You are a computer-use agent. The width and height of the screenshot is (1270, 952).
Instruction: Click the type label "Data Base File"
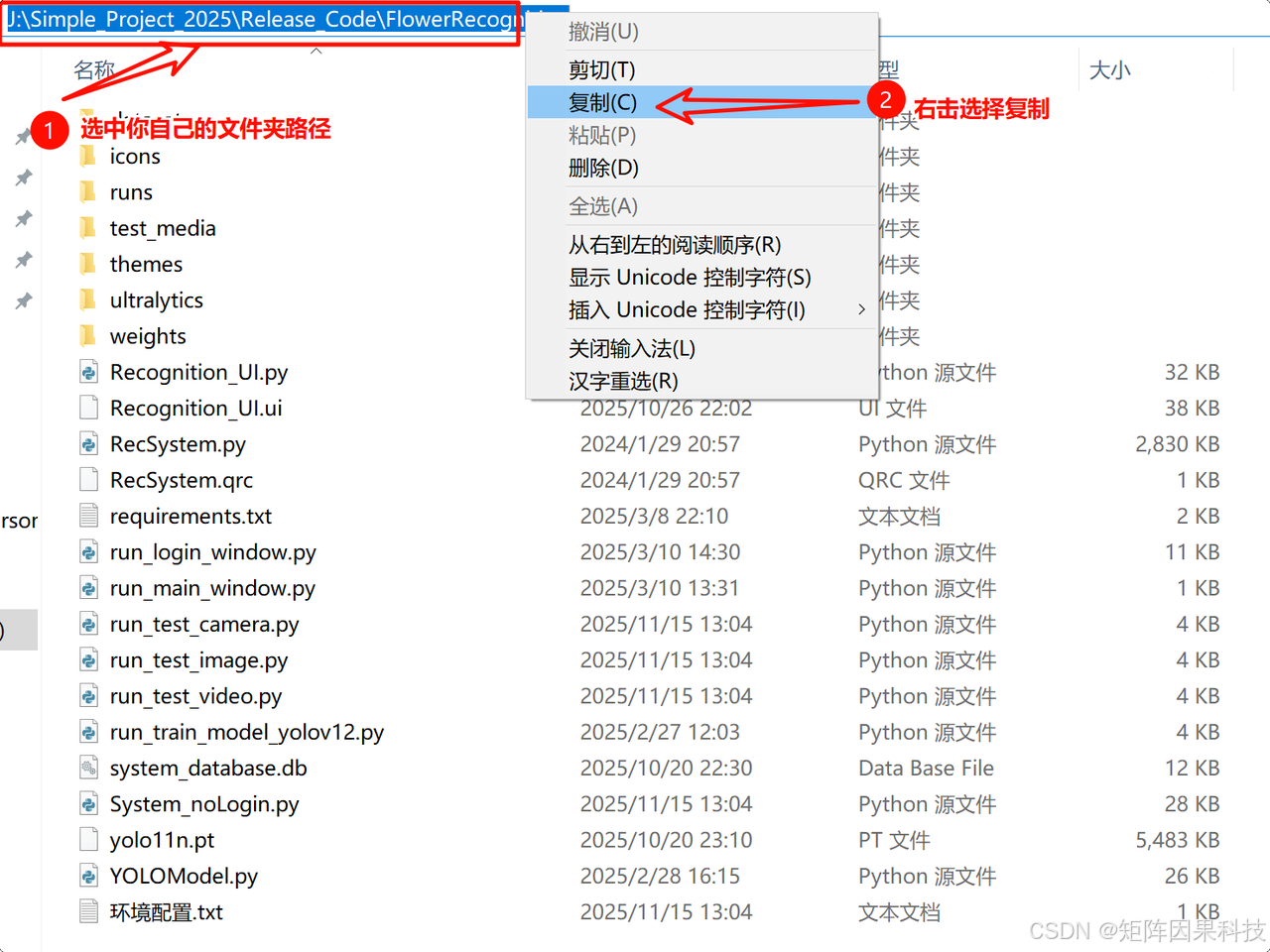coord(926,768)
